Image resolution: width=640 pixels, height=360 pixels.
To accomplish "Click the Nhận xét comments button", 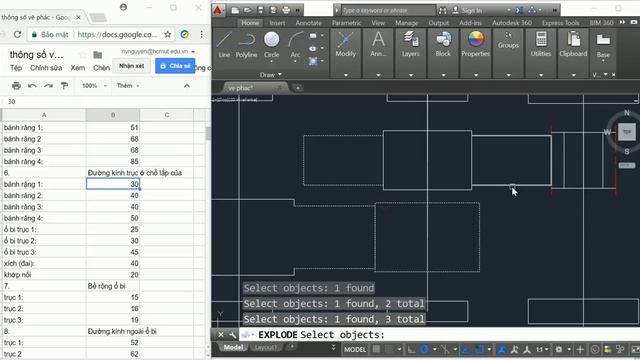I will [x=131, y=66].
